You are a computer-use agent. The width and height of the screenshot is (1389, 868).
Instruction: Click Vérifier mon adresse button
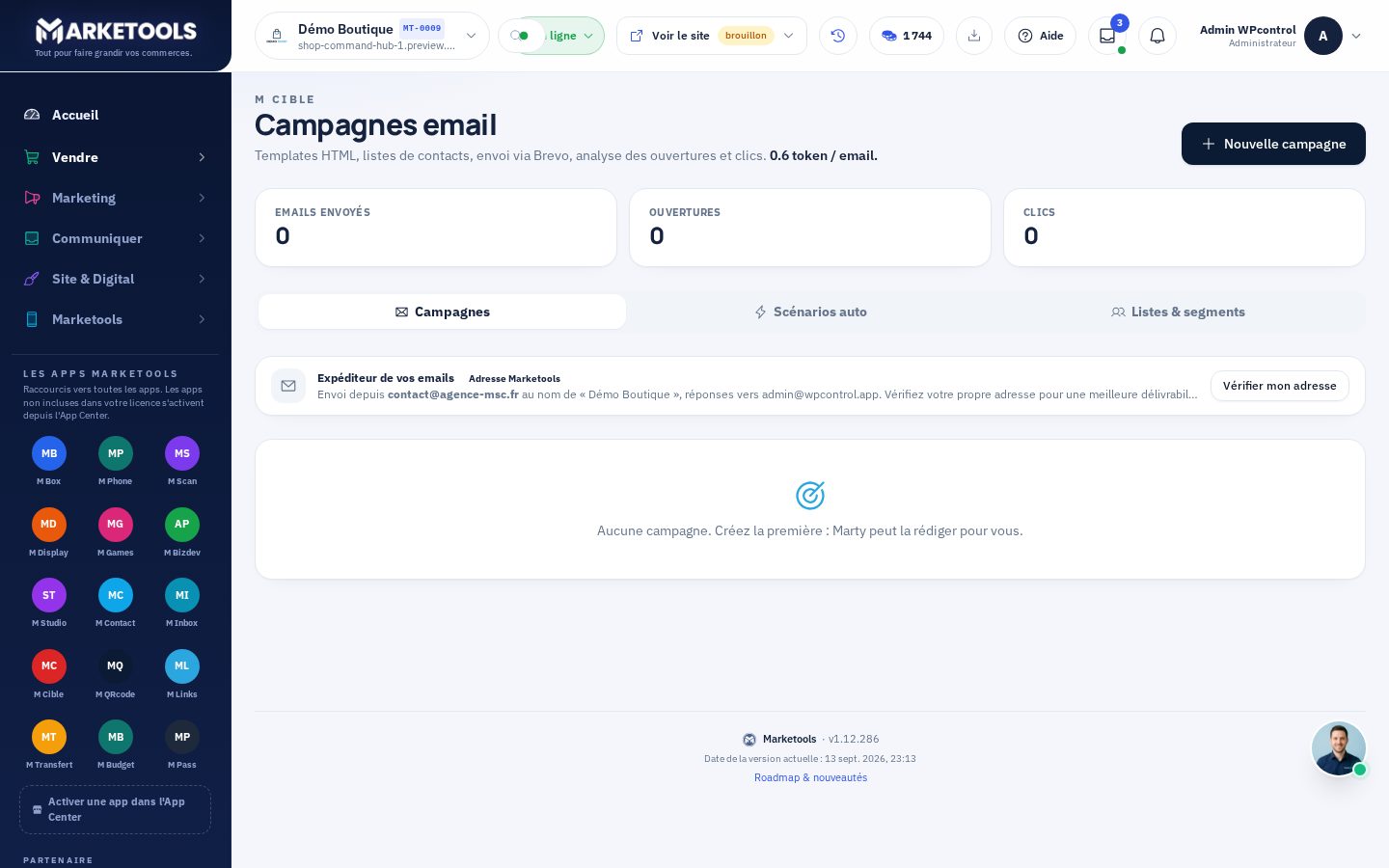click(x=1280, y=386)
